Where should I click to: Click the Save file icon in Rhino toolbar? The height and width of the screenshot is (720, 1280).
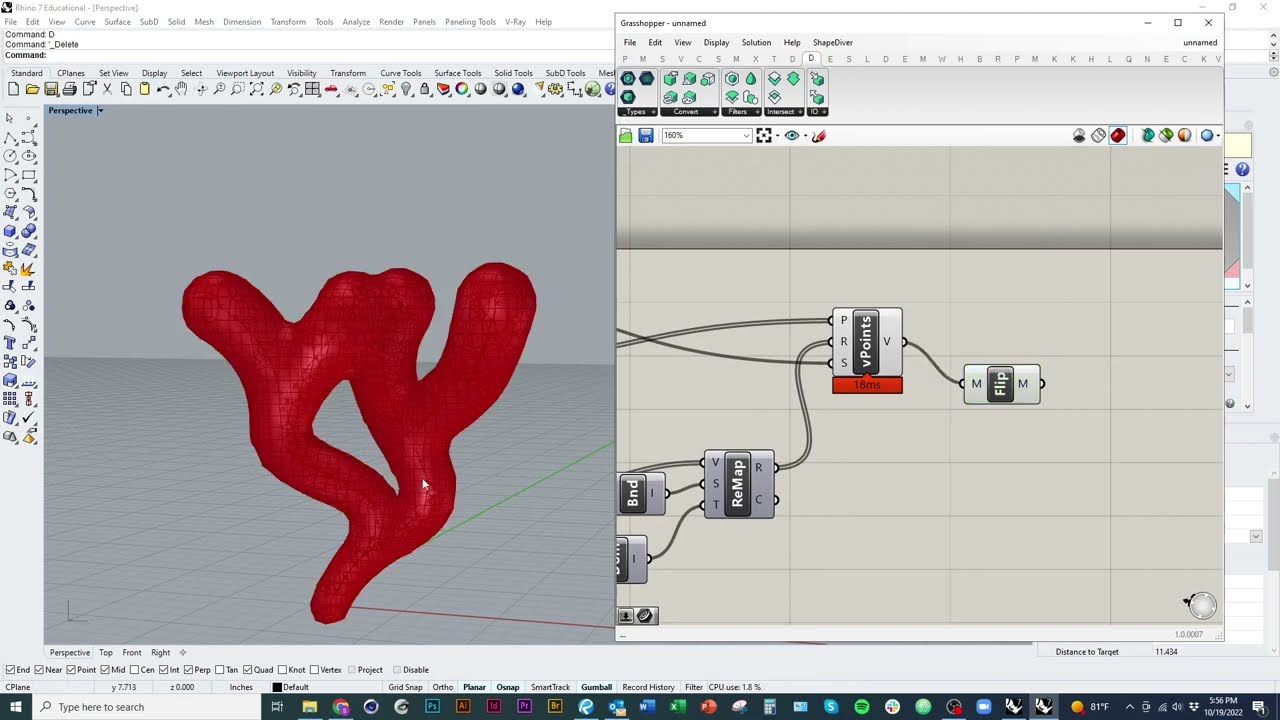coord(51,89)
